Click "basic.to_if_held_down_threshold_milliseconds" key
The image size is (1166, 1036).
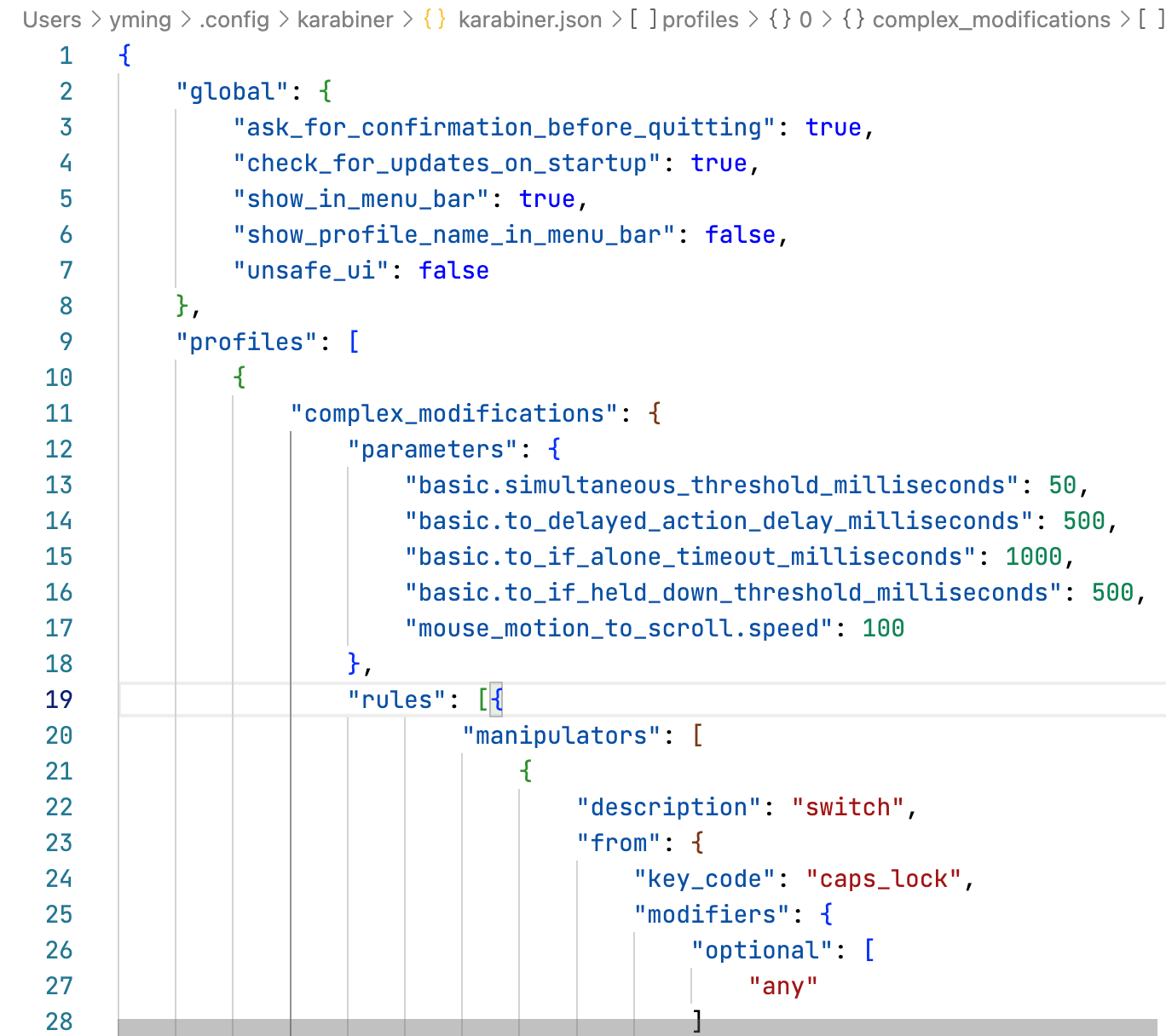point(734,592)
